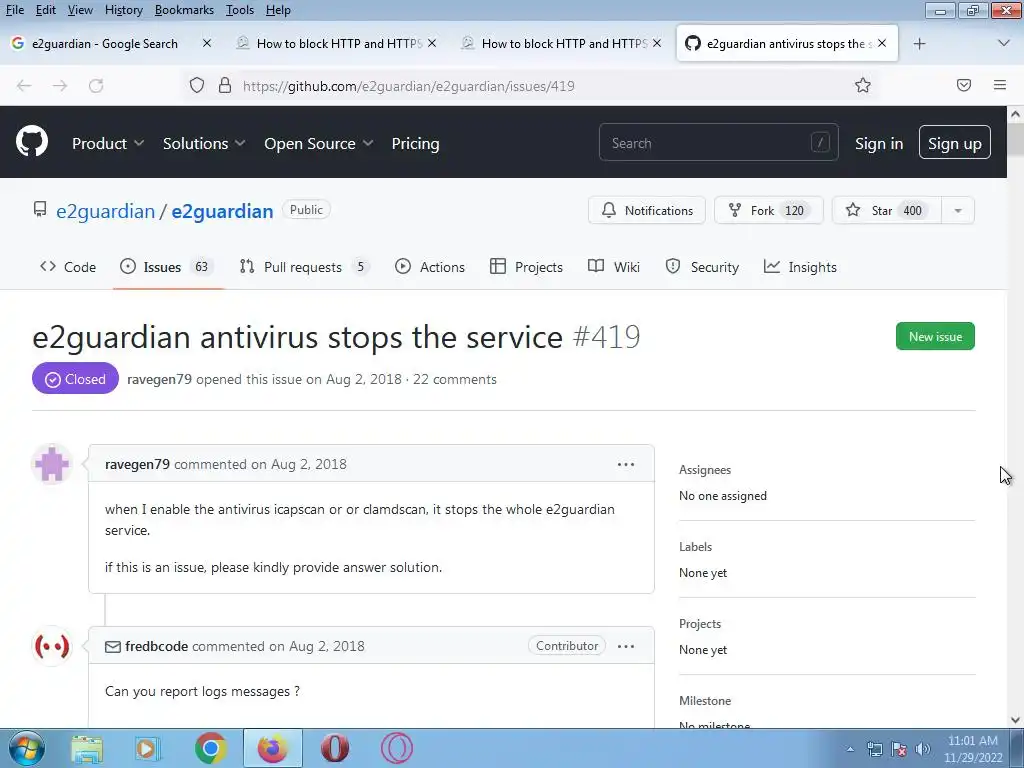Open the Wiki tab

(614, 266)
